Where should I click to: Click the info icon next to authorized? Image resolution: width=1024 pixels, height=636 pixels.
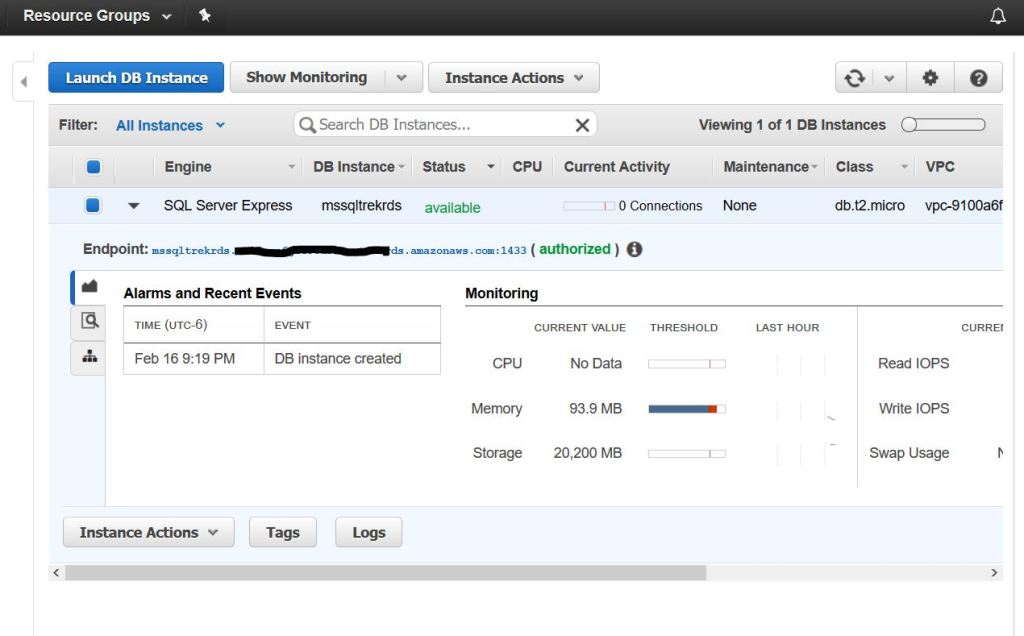(634, 250)
